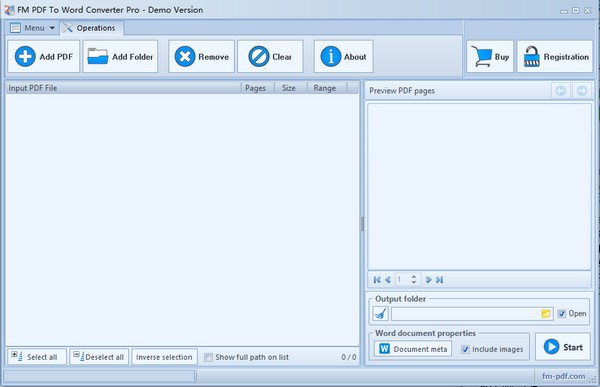Click the status bar progress area

click(x=99, y=376)
